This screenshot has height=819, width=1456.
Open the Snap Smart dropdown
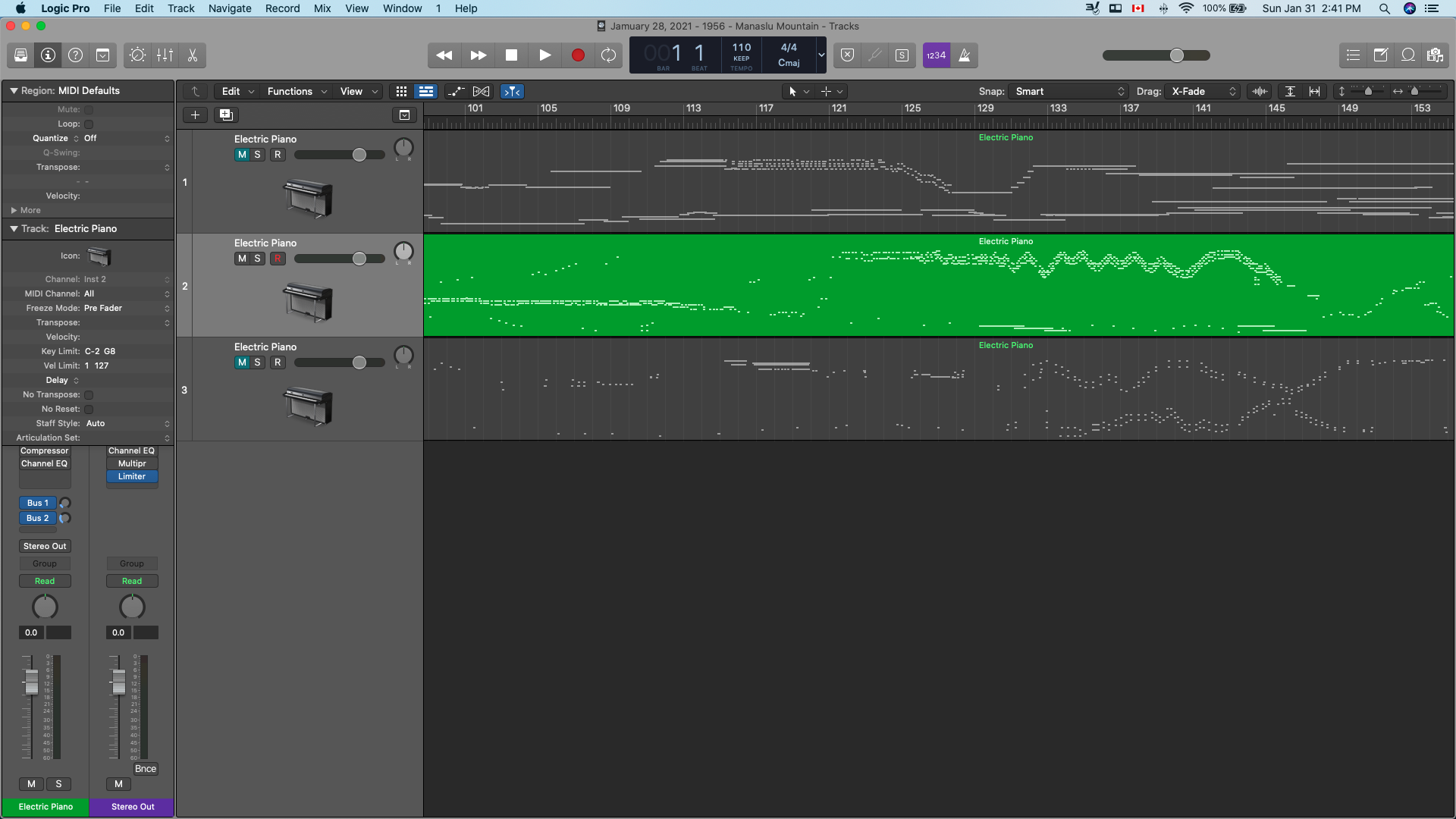(1069, 92)
